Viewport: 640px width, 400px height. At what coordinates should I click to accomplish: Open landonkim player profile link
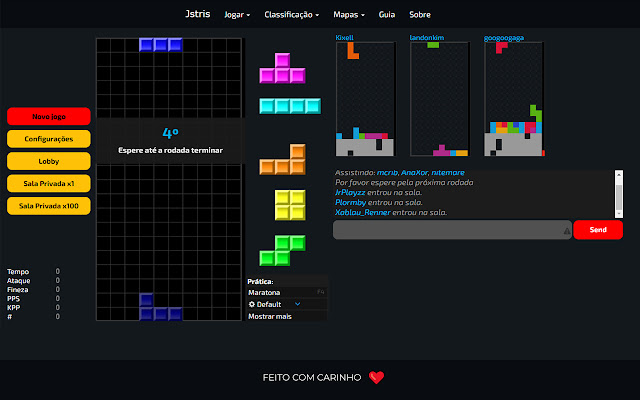(427, 38)
